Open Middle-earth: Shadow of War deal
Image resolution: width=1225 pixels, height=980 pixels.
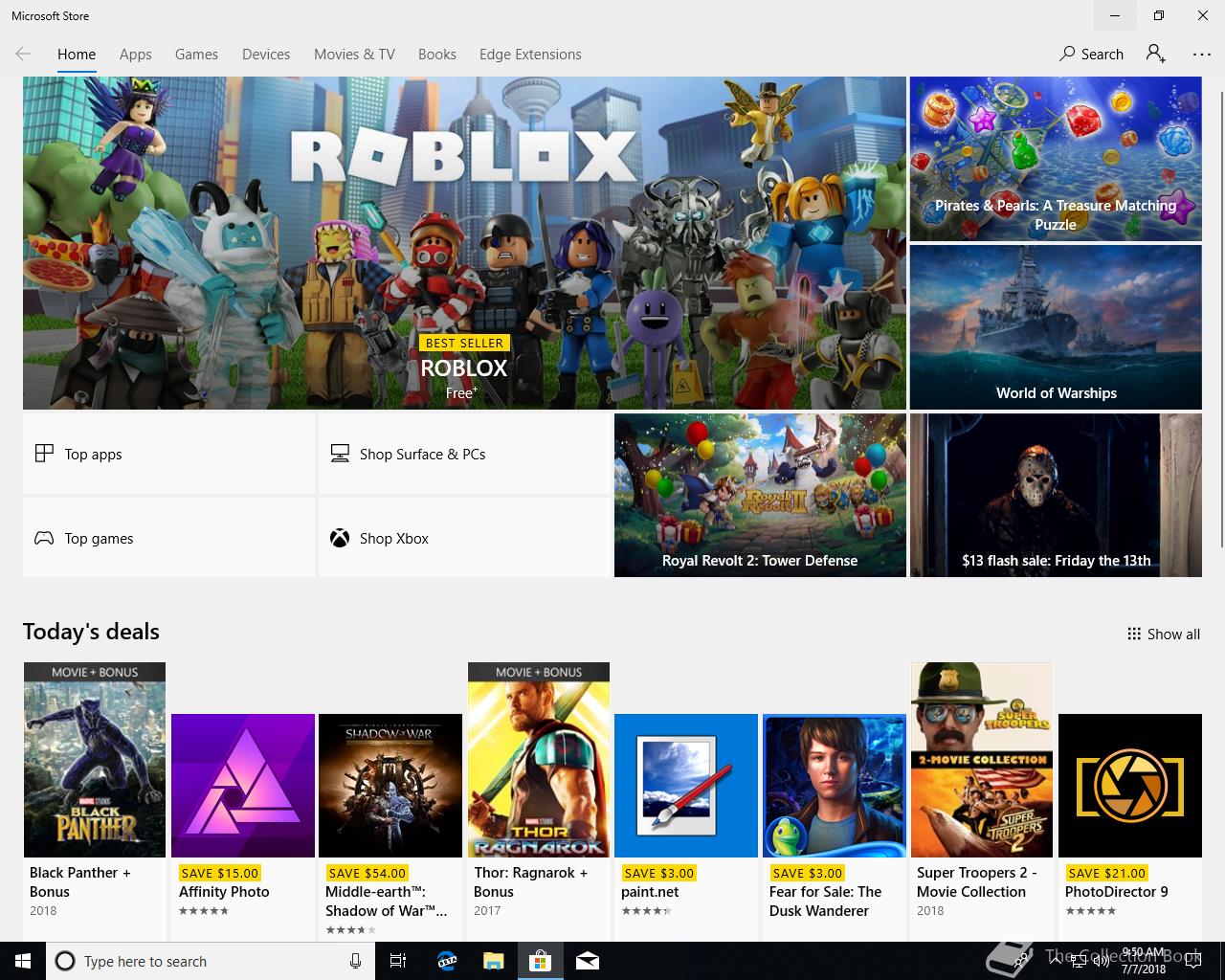click(390, 827)
